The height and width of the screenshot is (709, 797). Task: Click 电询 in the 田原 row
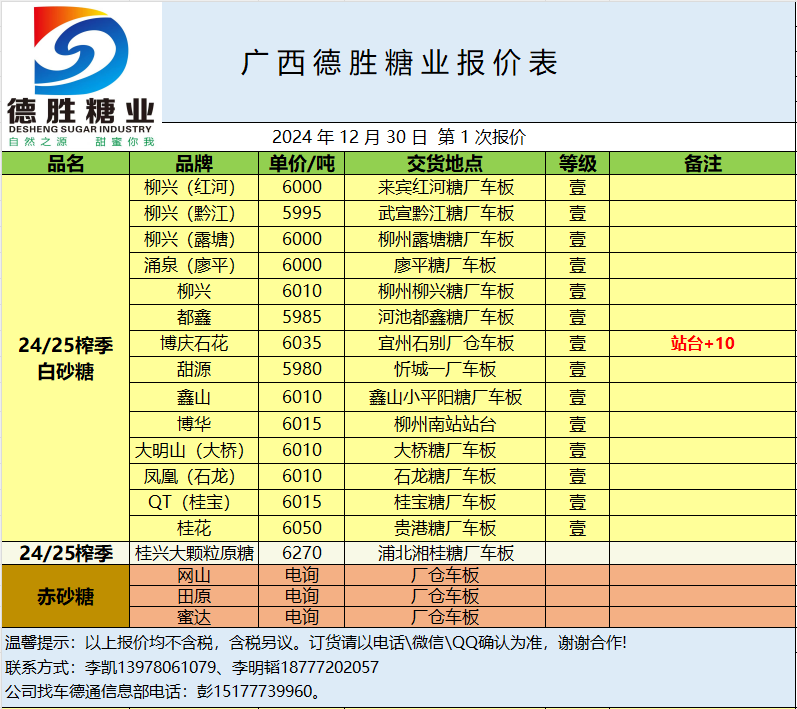pyautogui.click(x=302, y=596)
